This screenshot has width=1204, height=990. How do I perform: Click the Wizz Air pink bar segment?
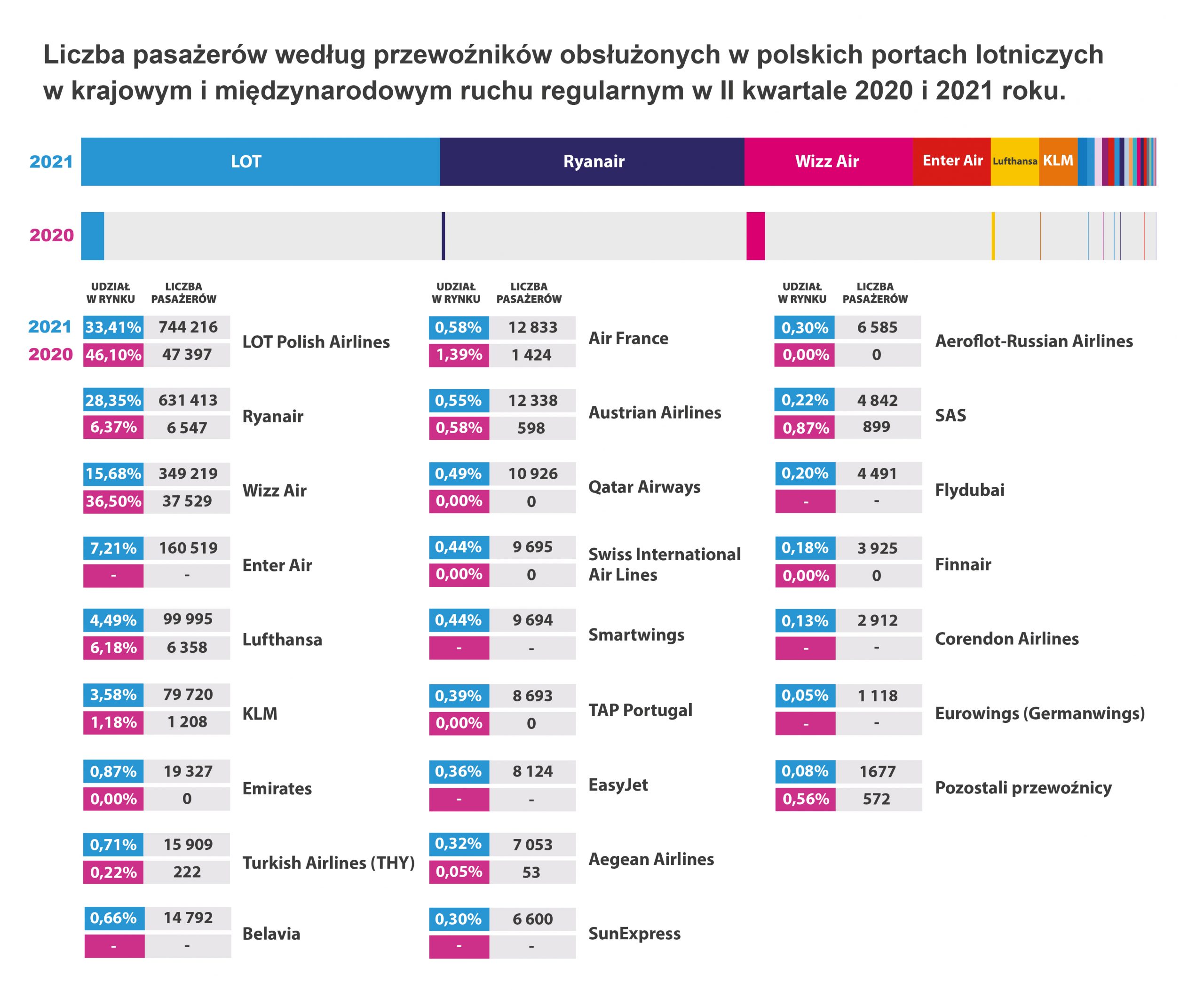(x=828, y=161)
